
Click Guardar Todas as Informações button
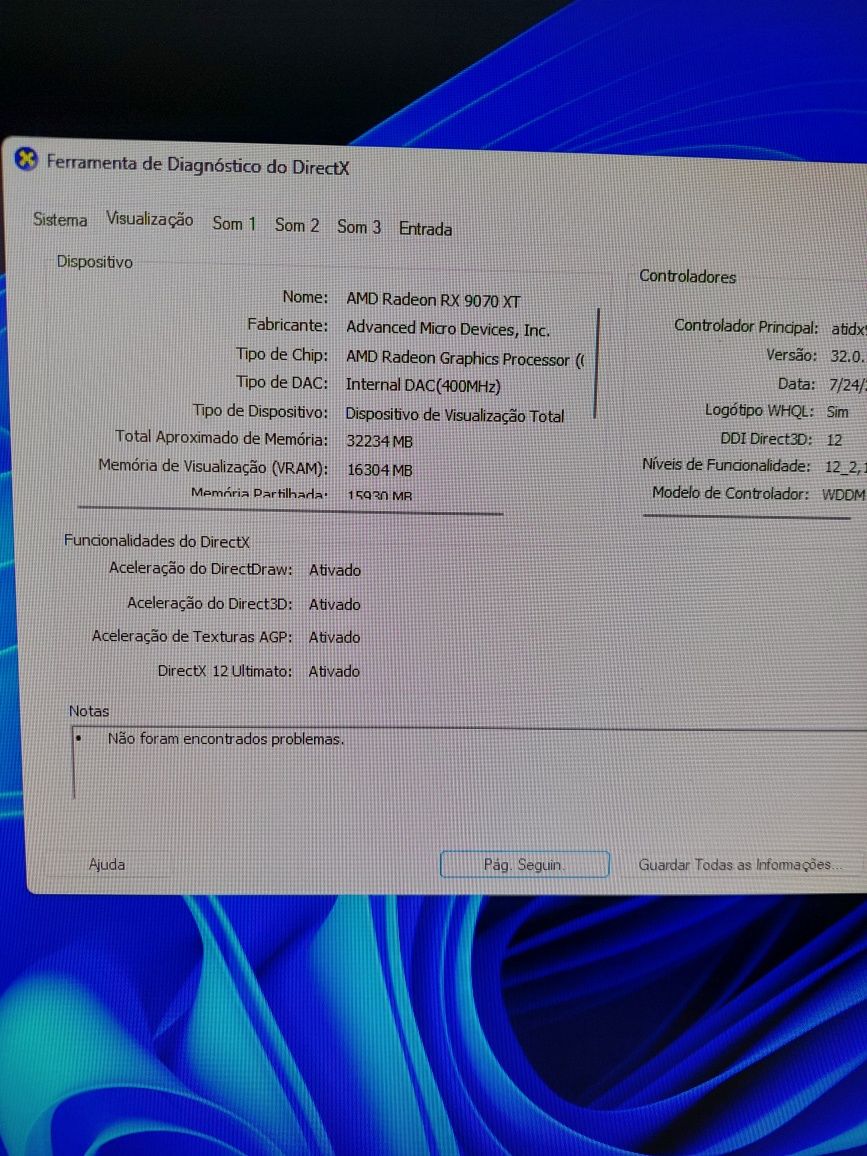point(739,865)
